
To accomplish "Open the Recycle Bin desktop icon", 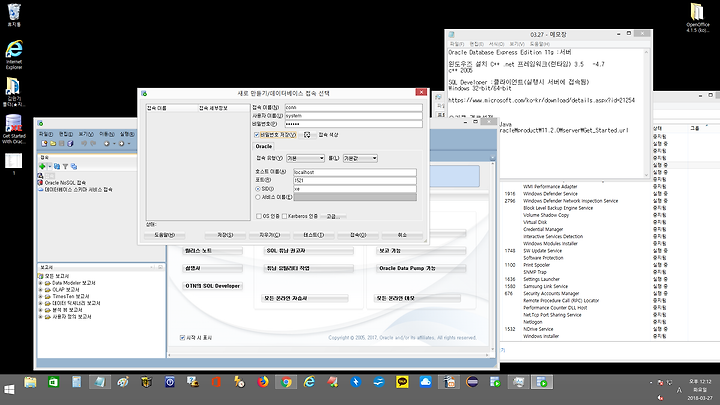I will 14,15.
